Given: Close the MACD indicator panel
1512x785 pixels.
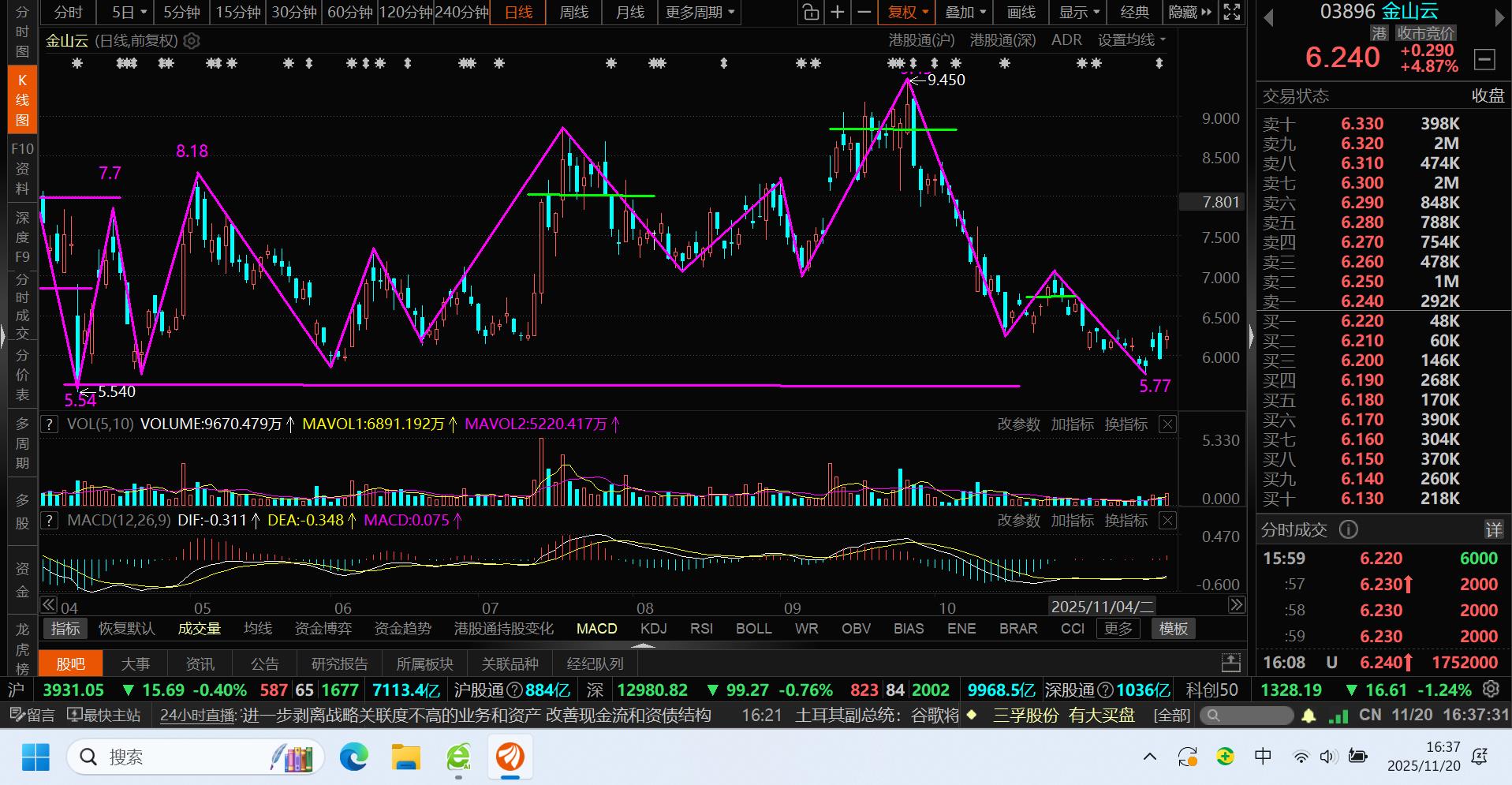Looking at the screenshot, I should pyautogui.click(x=1167, y=521).
